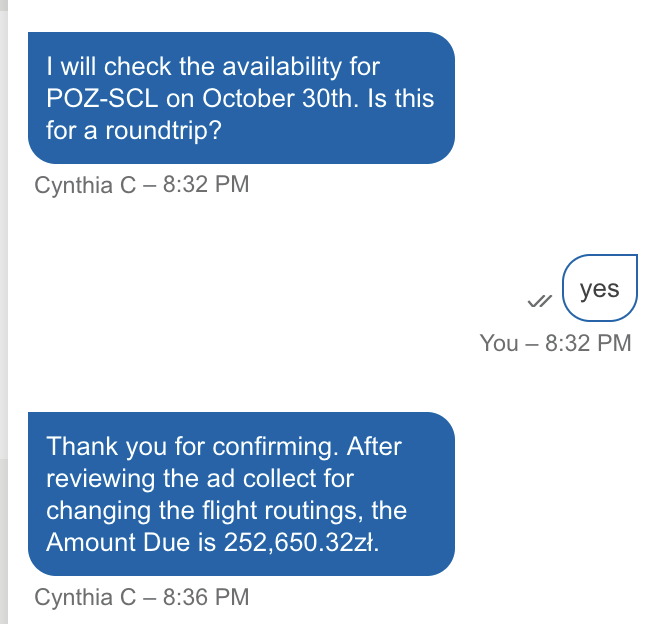Click the 8:32 PM time under Cynthia's message
The width and height of the screenshot is (654, 624).
206,184
